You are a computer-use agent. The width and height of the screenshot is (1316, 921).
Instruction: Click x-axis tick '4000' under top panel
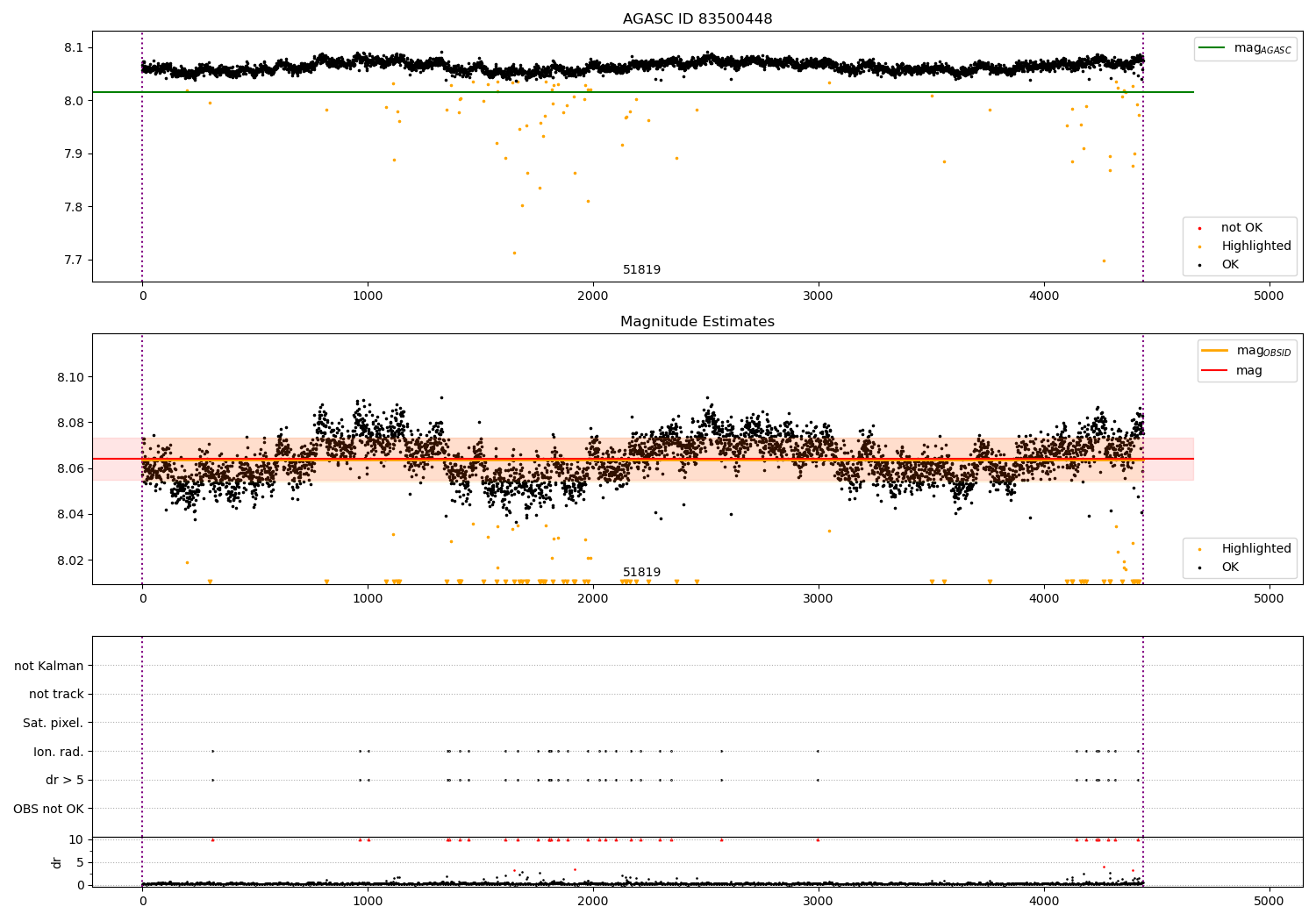[1044, 296]
